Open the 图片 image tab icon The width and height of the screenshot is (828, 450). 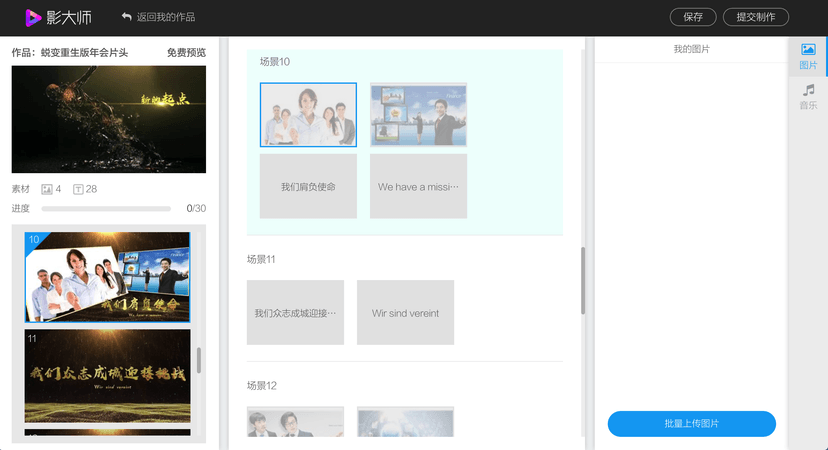(x=808, y=50)
